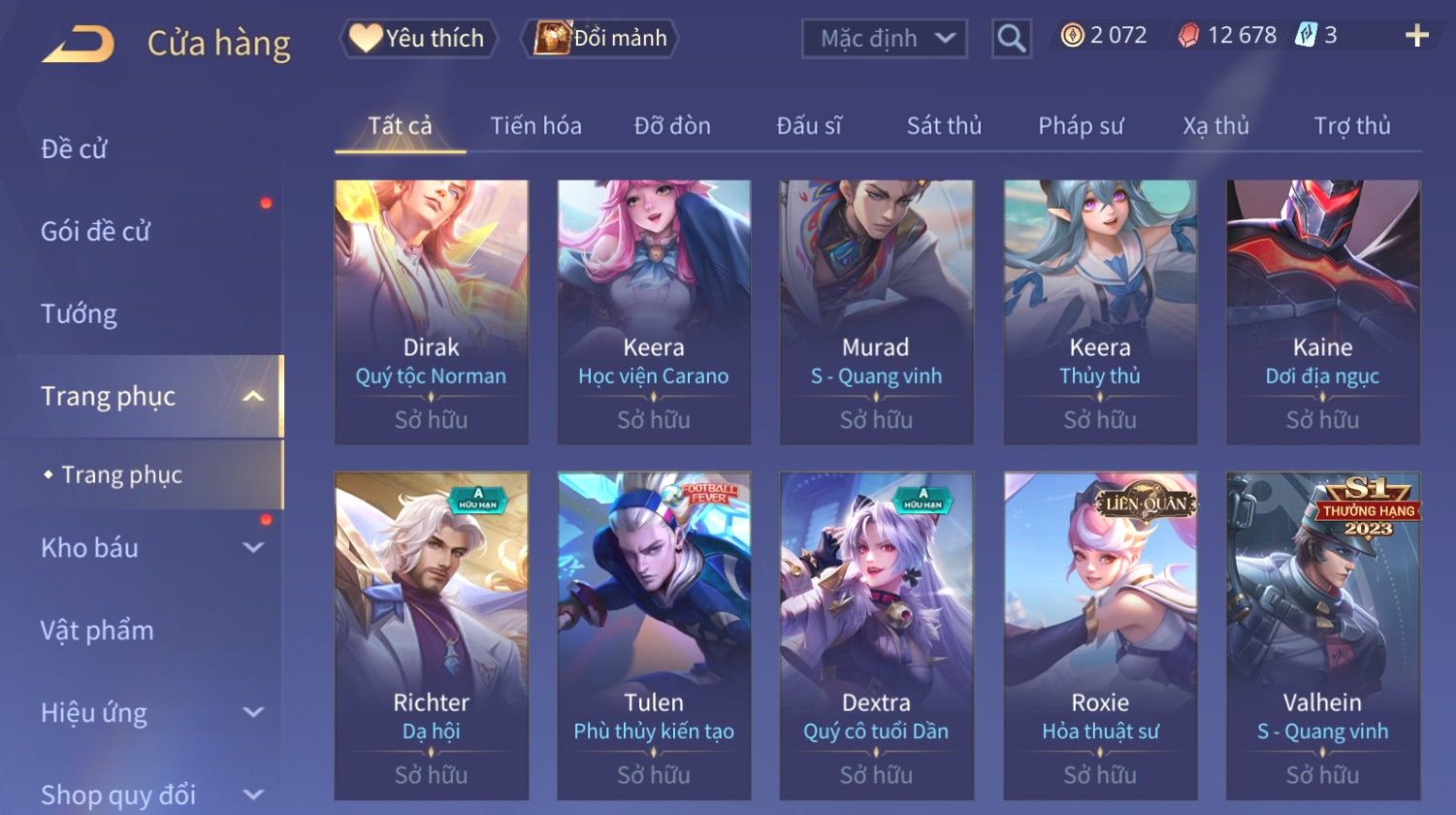1456x815 pixels.
Task: Open Valhein S - Quang vinh skin card
Action: 1322,636
